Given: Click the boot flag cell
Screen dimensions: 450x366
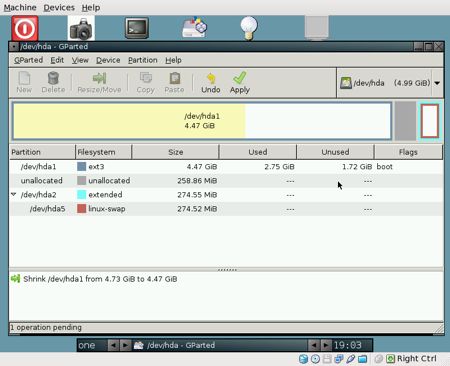Looking at the screenshot, I should tap(384, 166).
